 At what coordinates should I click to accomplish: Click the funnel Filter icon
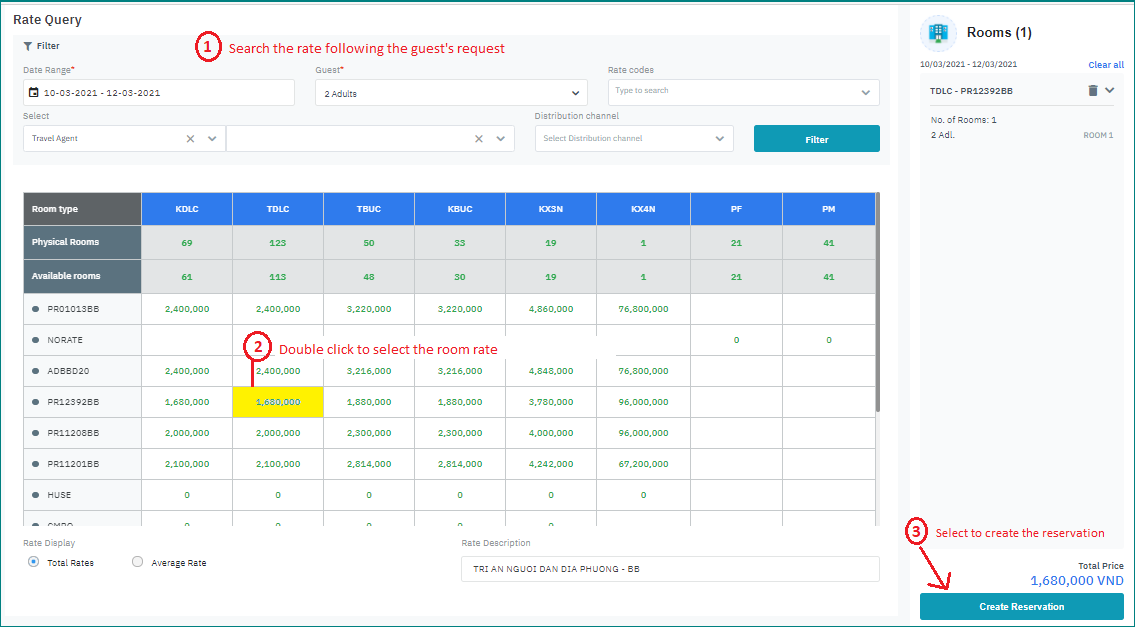pos(28,46)
